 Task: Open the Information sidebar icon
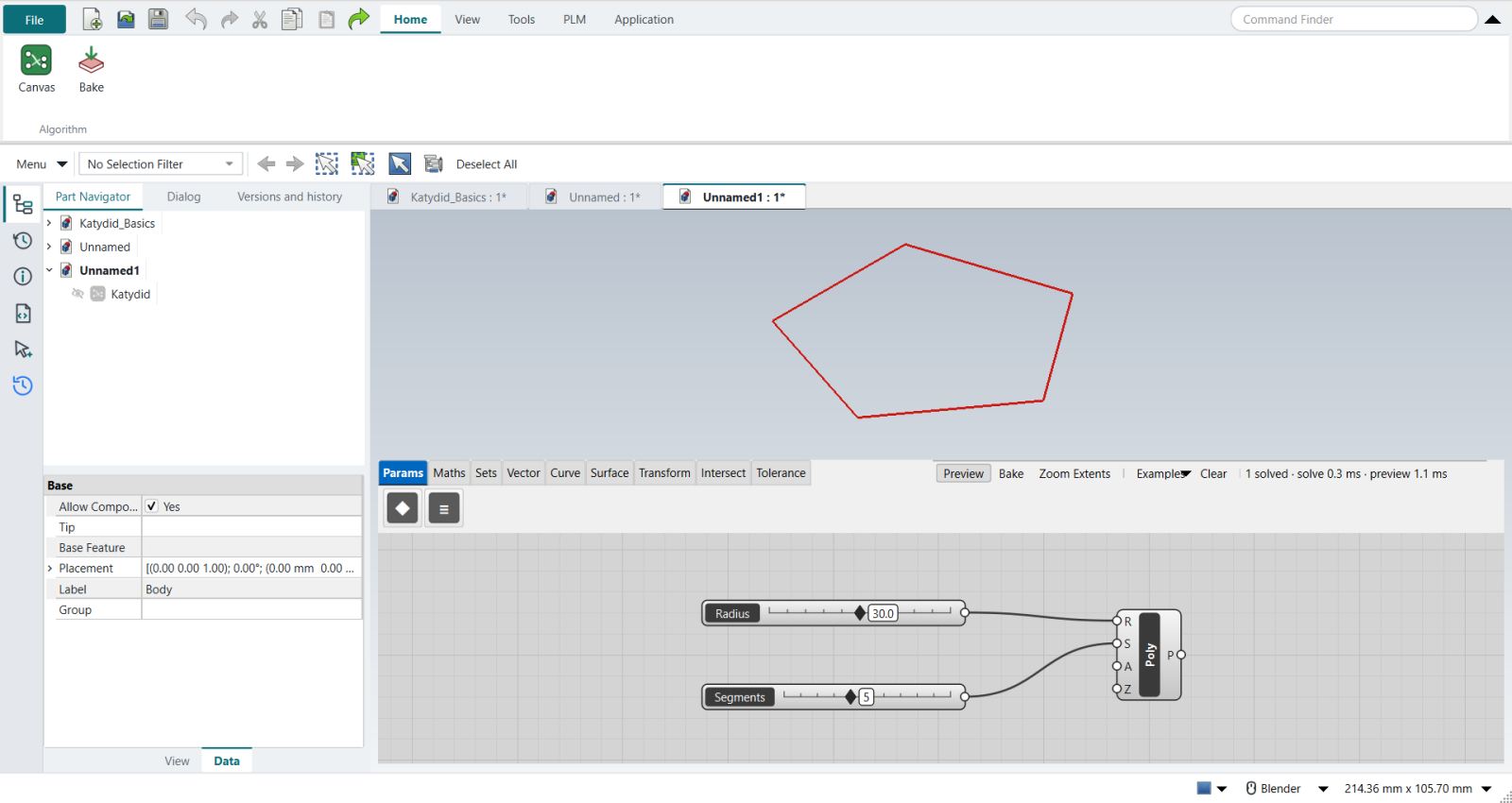point(23,277)
